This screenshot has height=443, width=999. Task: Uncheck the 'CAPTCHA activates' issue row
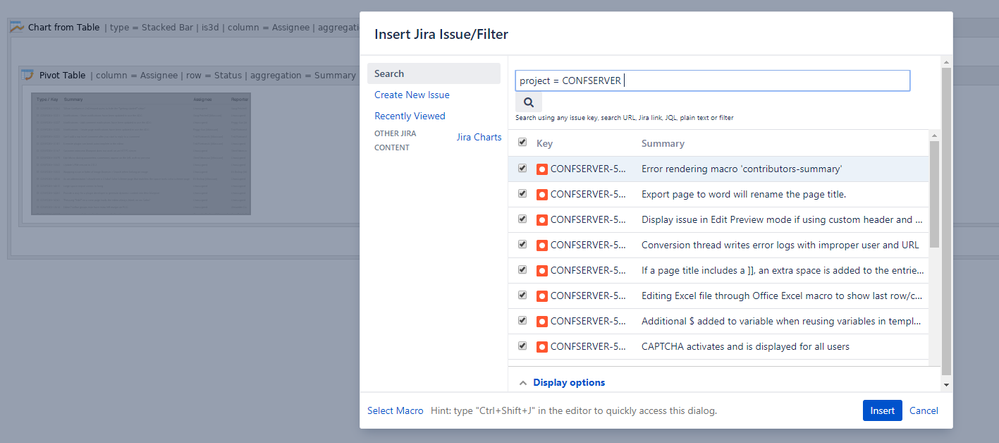(x=522, y=346)
